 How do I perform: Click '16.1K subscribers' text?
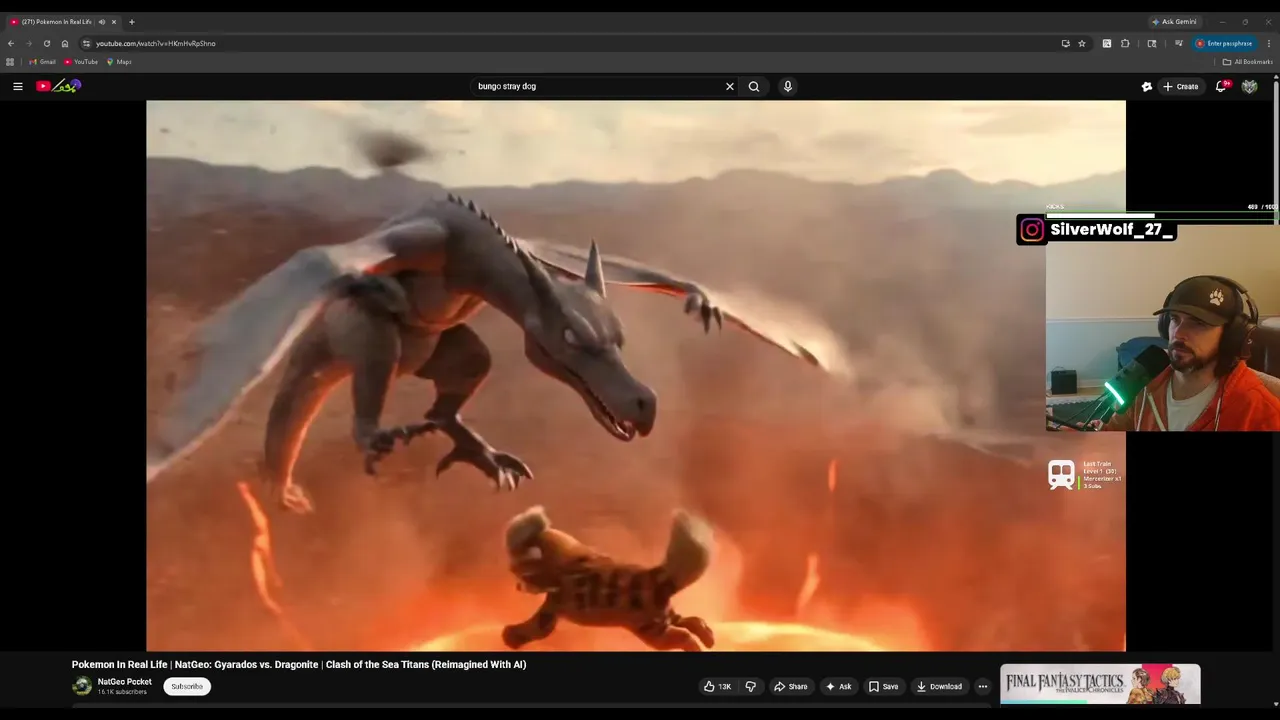(x=122, y=692)
